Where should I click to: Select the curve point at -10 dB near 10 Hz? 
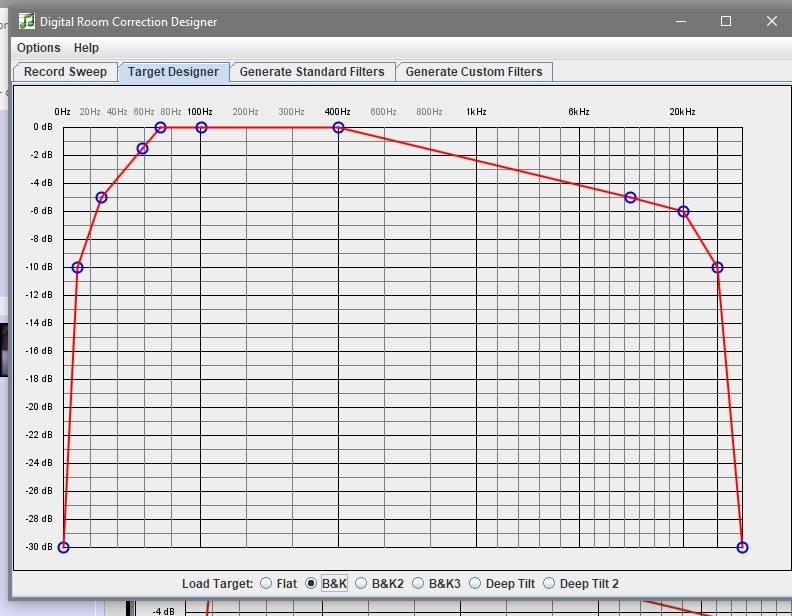tap(77, 268)
